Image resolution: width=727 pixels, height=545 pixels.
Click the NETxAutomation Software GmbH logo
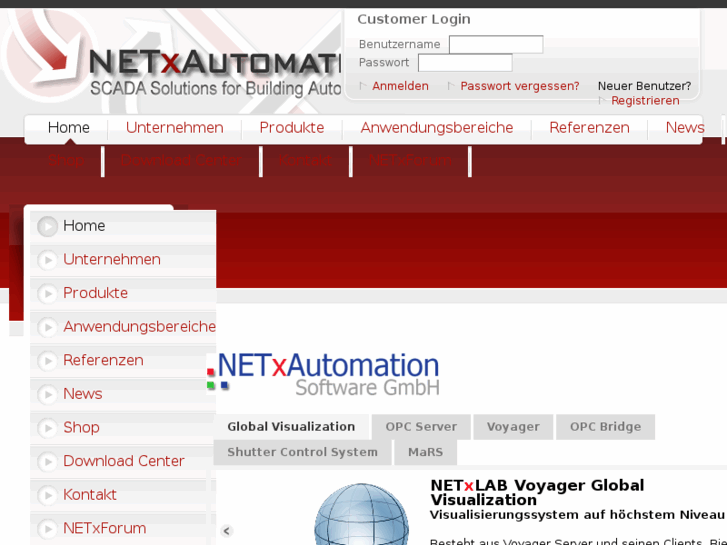pyautogui.click(x=323, y=374)
